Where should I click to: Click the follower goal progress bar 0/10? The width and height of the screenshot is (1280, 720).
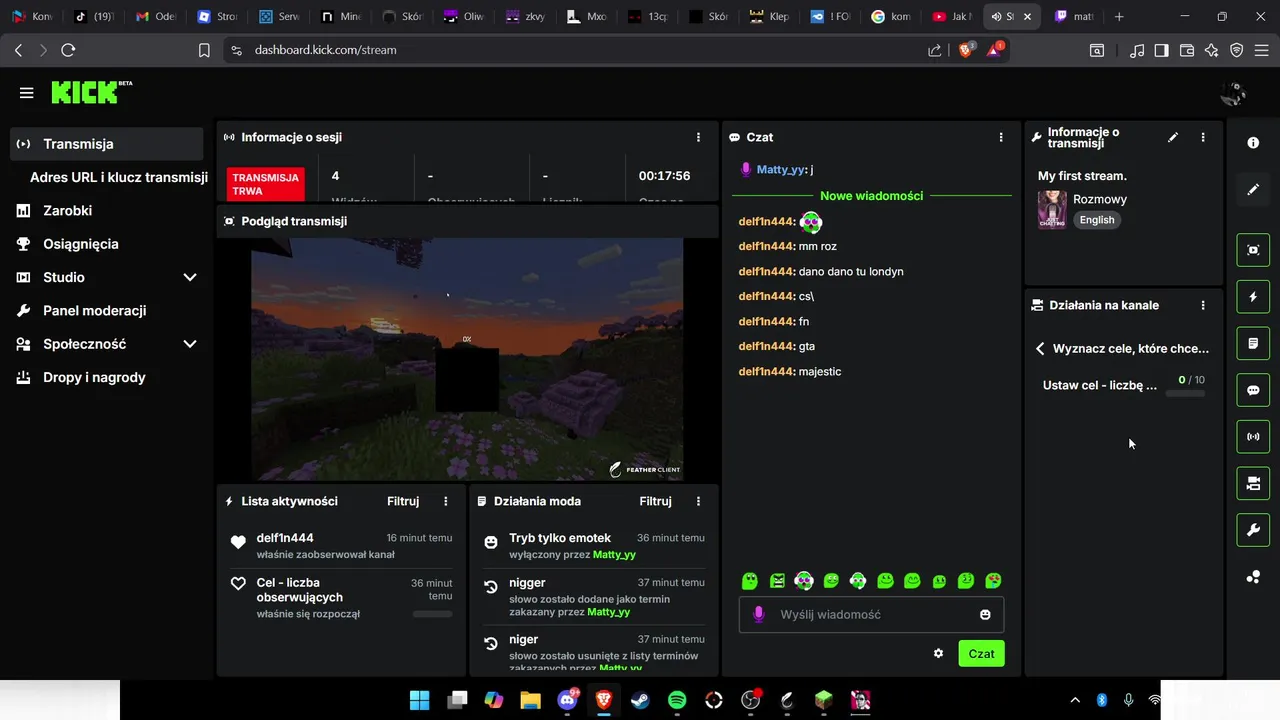pyautogui.click(x=1185, y=394)
